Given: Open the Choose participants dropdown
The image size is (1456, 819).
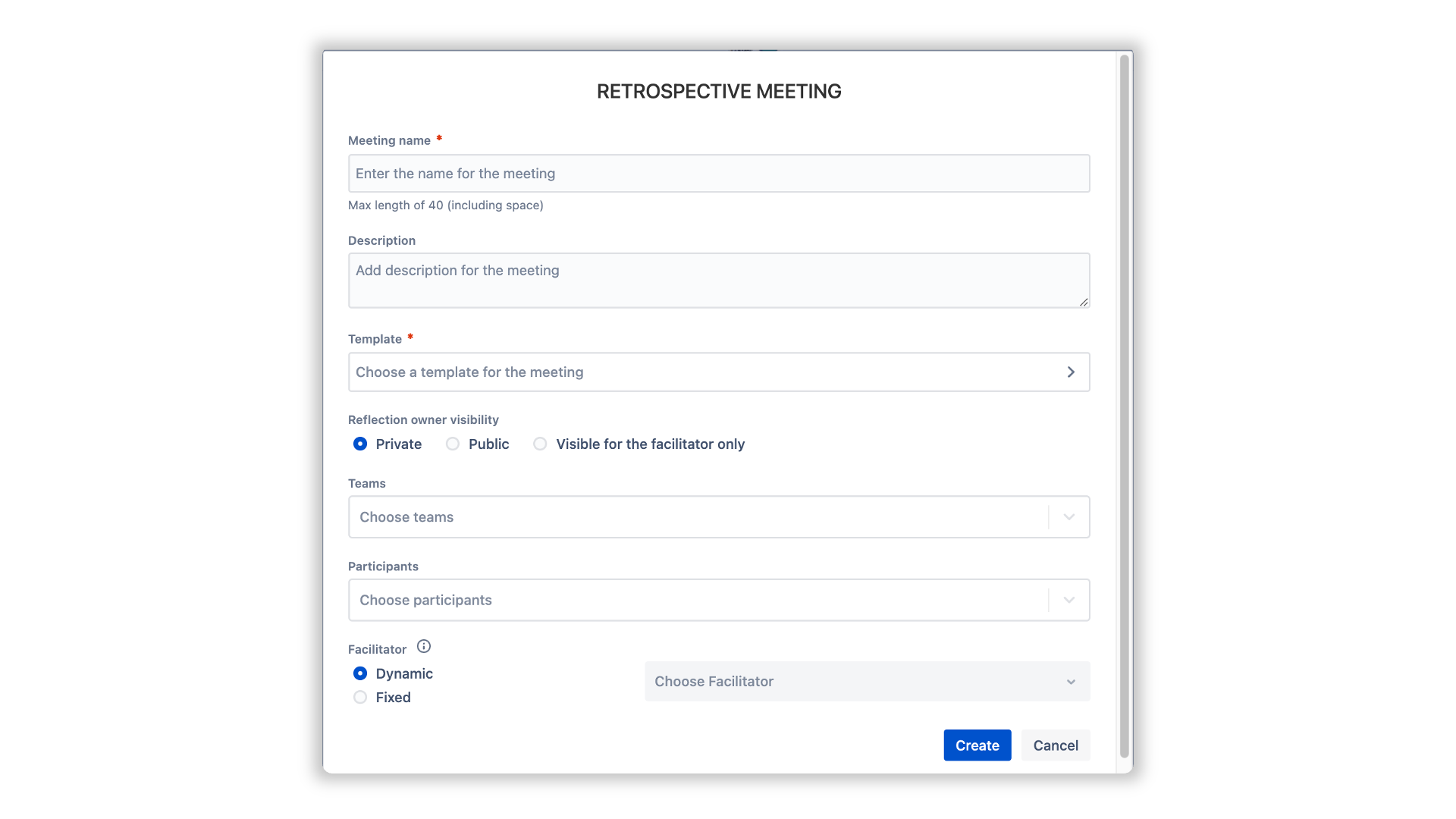Looking at the screenshot, I should [x=698, y=601].
